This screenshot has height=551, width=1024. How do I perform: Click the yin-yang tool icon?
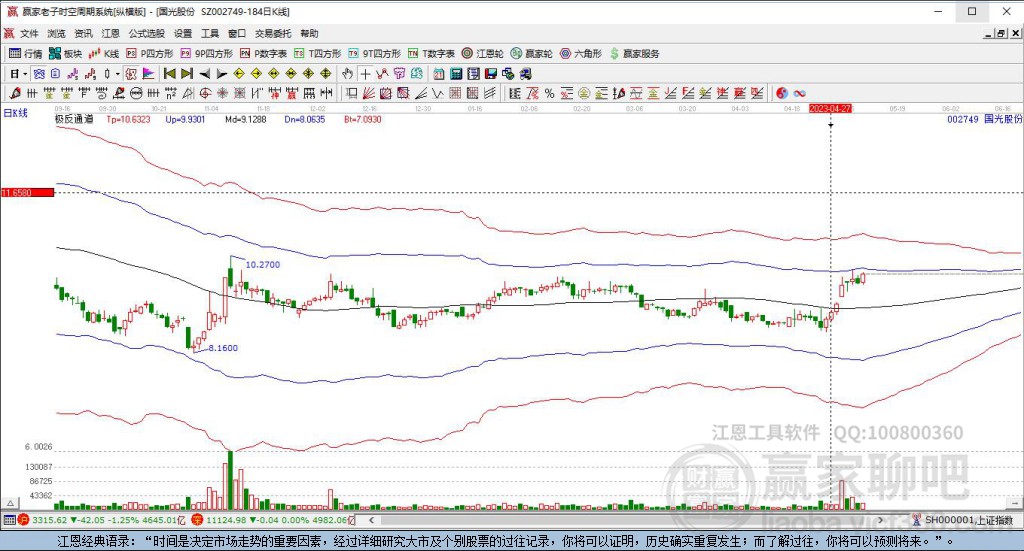782,93
